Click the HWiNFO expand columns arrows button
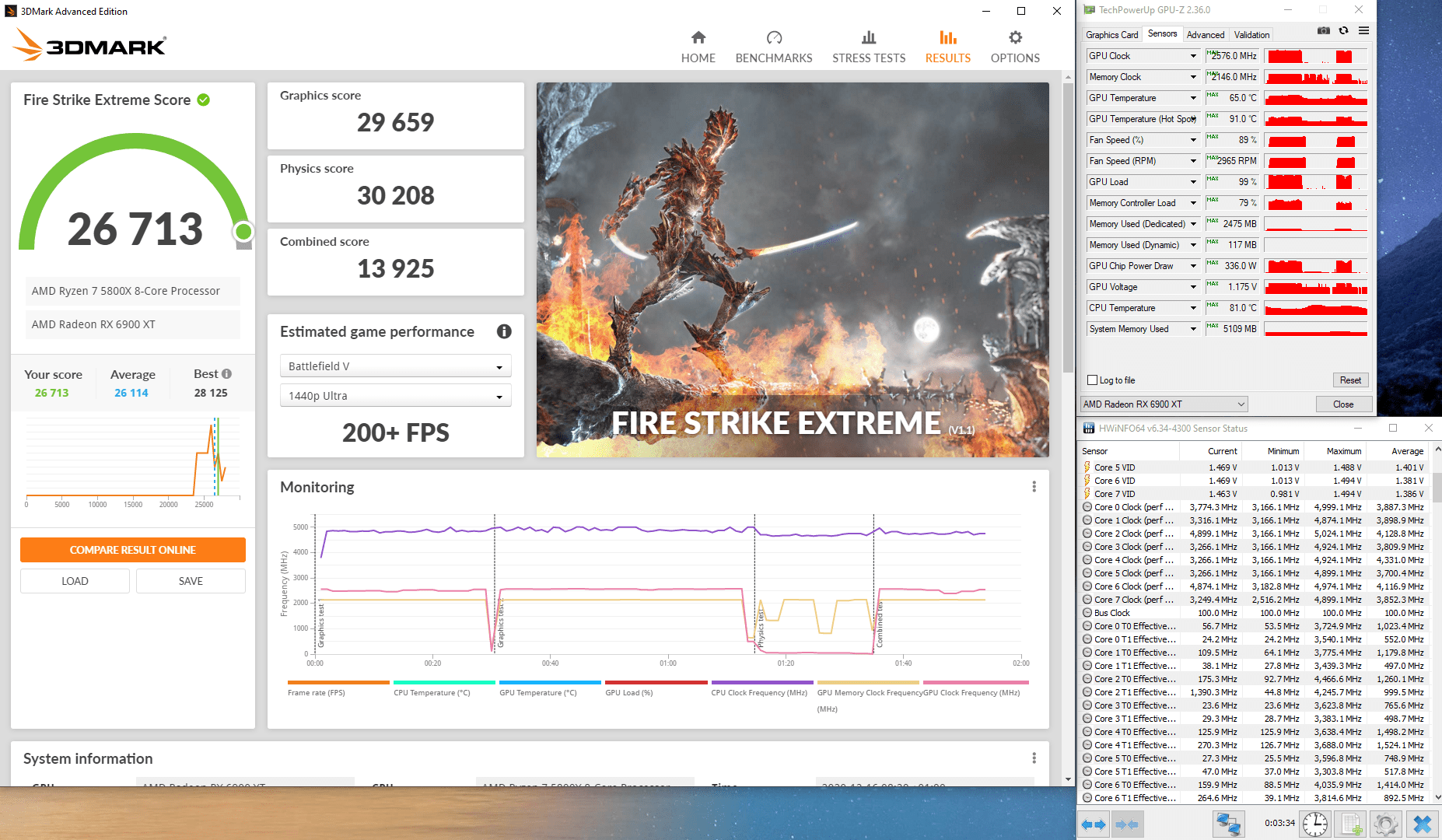The width and height of the screenshot is (1442, 840). tap(1094, 824)
